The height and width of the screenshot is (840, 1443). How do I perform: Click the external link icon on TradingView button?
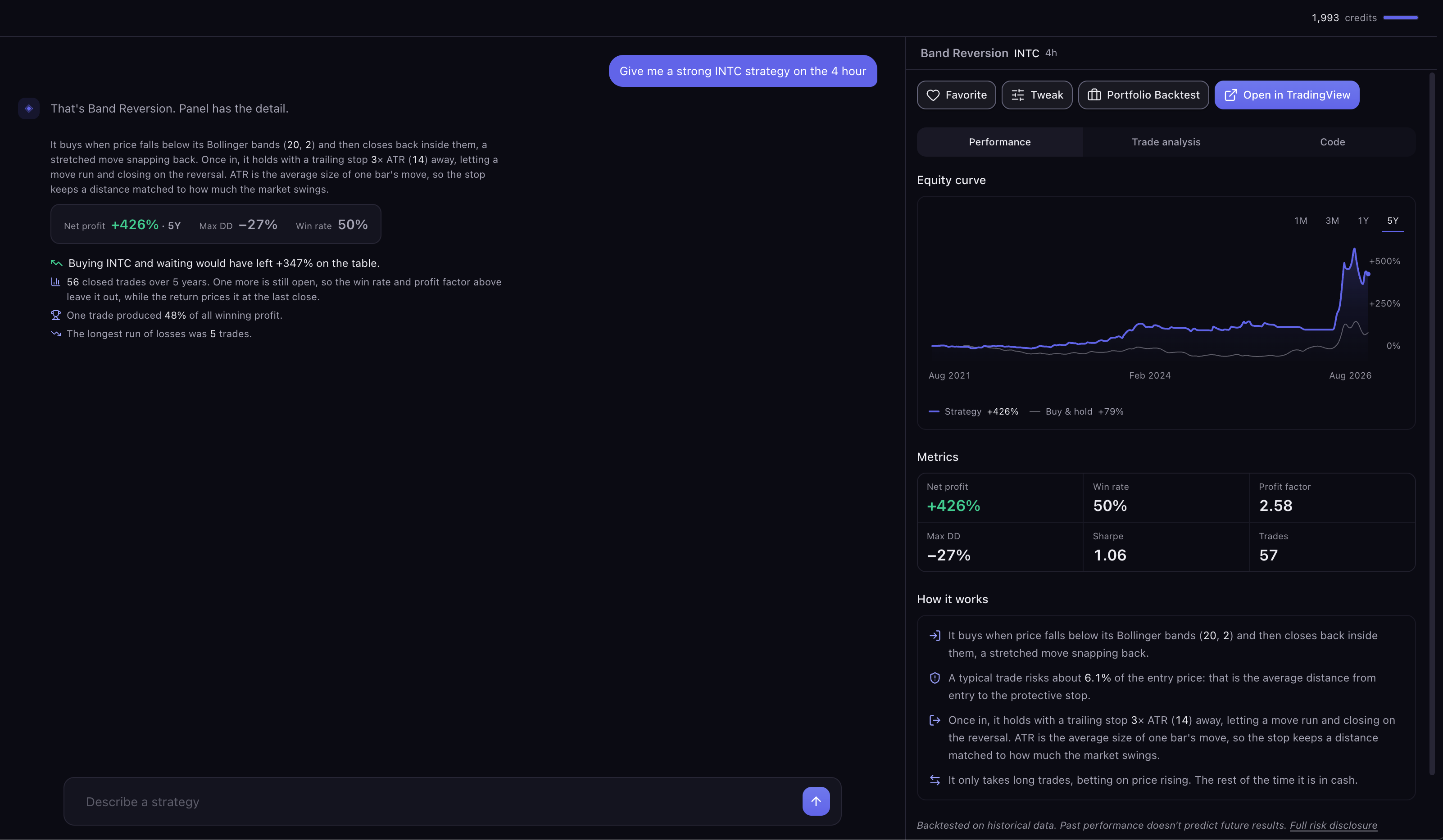pyautogui.click(x=1230, y=95)
